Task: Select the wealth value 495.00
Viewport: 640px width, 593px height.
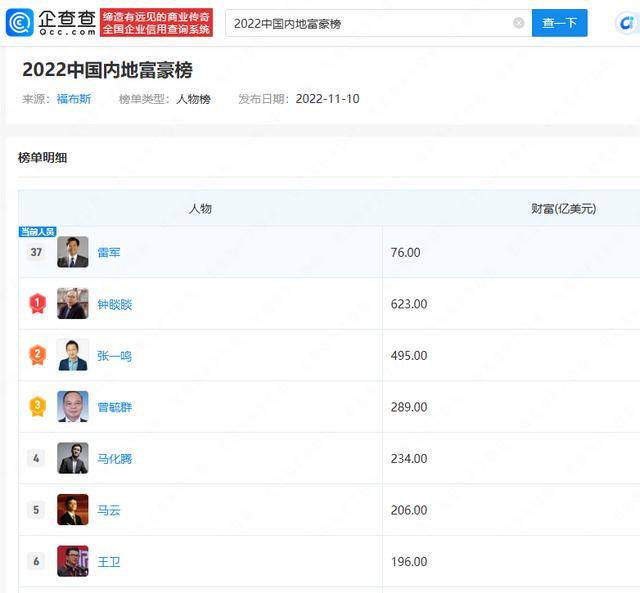Action: click(409, 355)
